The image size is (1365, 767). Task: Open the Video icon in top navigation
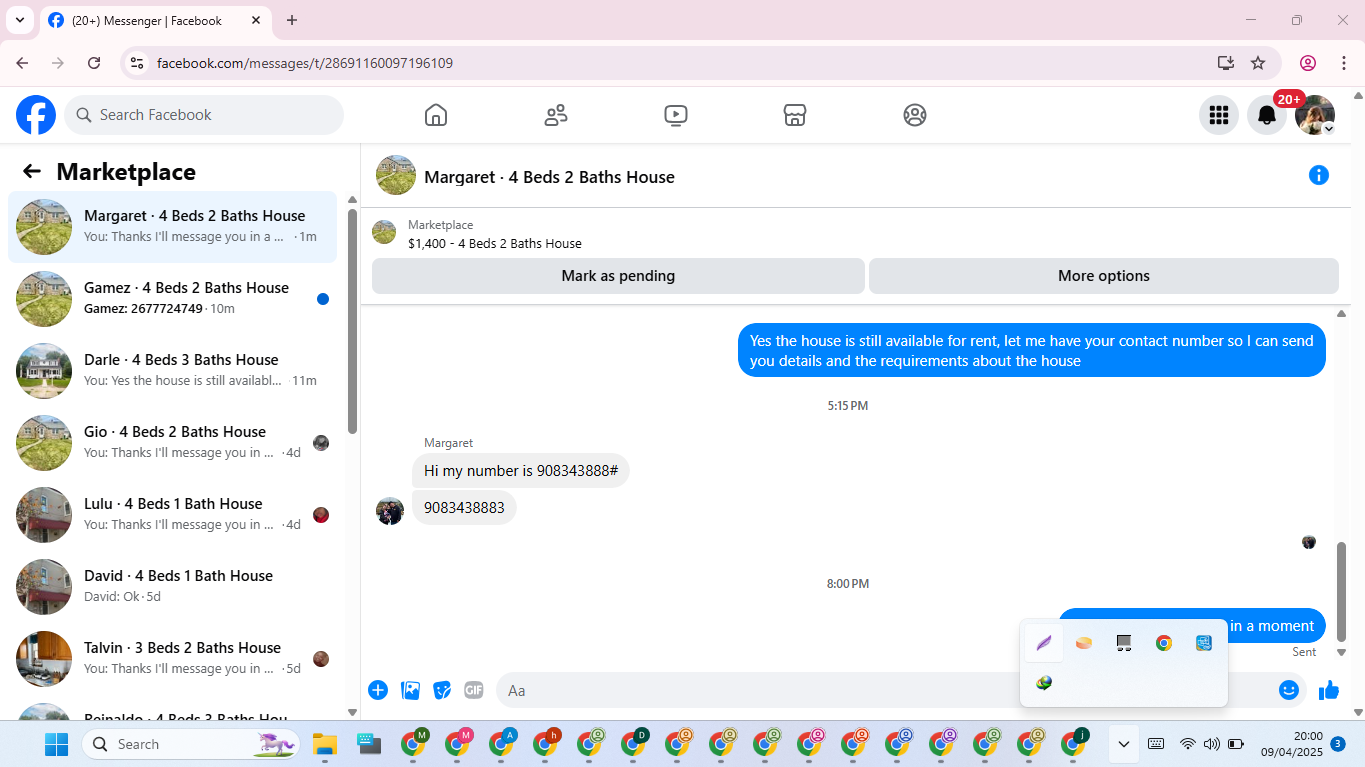tap(676, 115)
